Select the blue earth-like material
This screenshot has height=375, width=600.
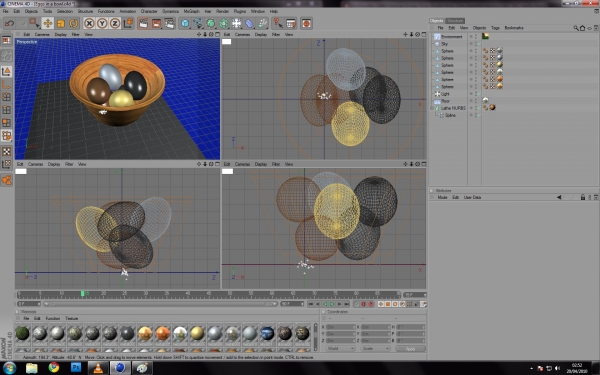[267, 333]
